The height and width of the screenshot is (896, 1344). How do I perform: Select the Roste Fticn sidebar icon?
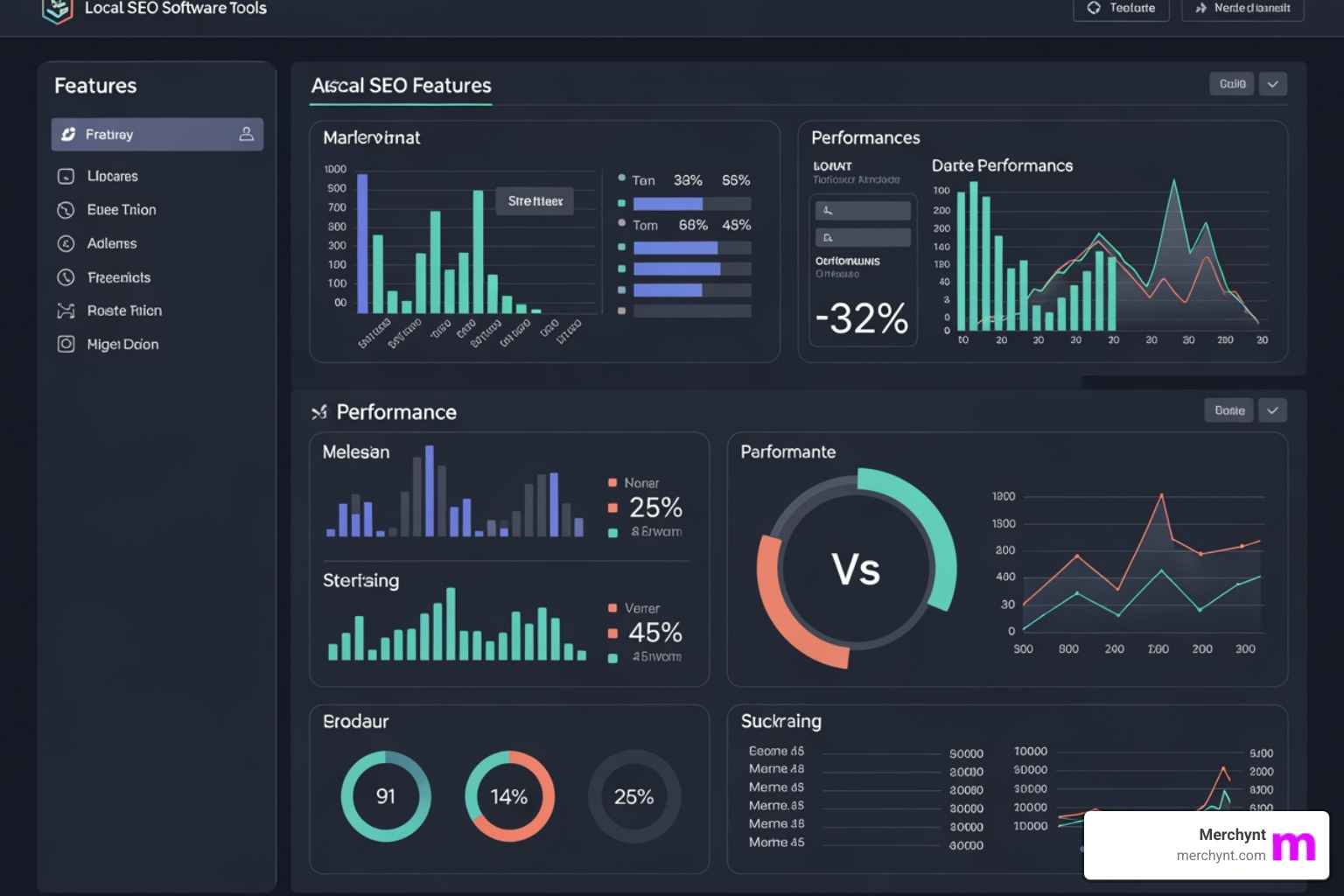pos(66,311)
